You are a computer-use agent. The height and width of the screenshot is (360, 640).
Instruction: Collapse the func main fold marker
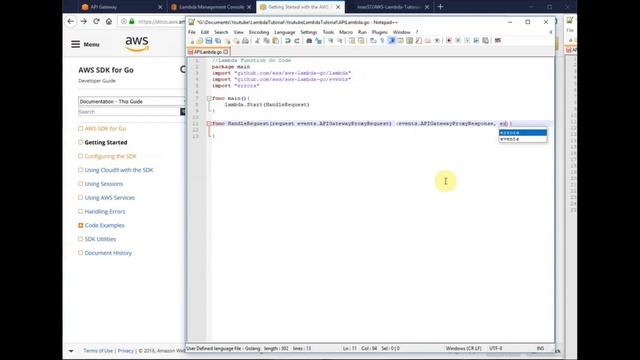(x=209, y=98)
